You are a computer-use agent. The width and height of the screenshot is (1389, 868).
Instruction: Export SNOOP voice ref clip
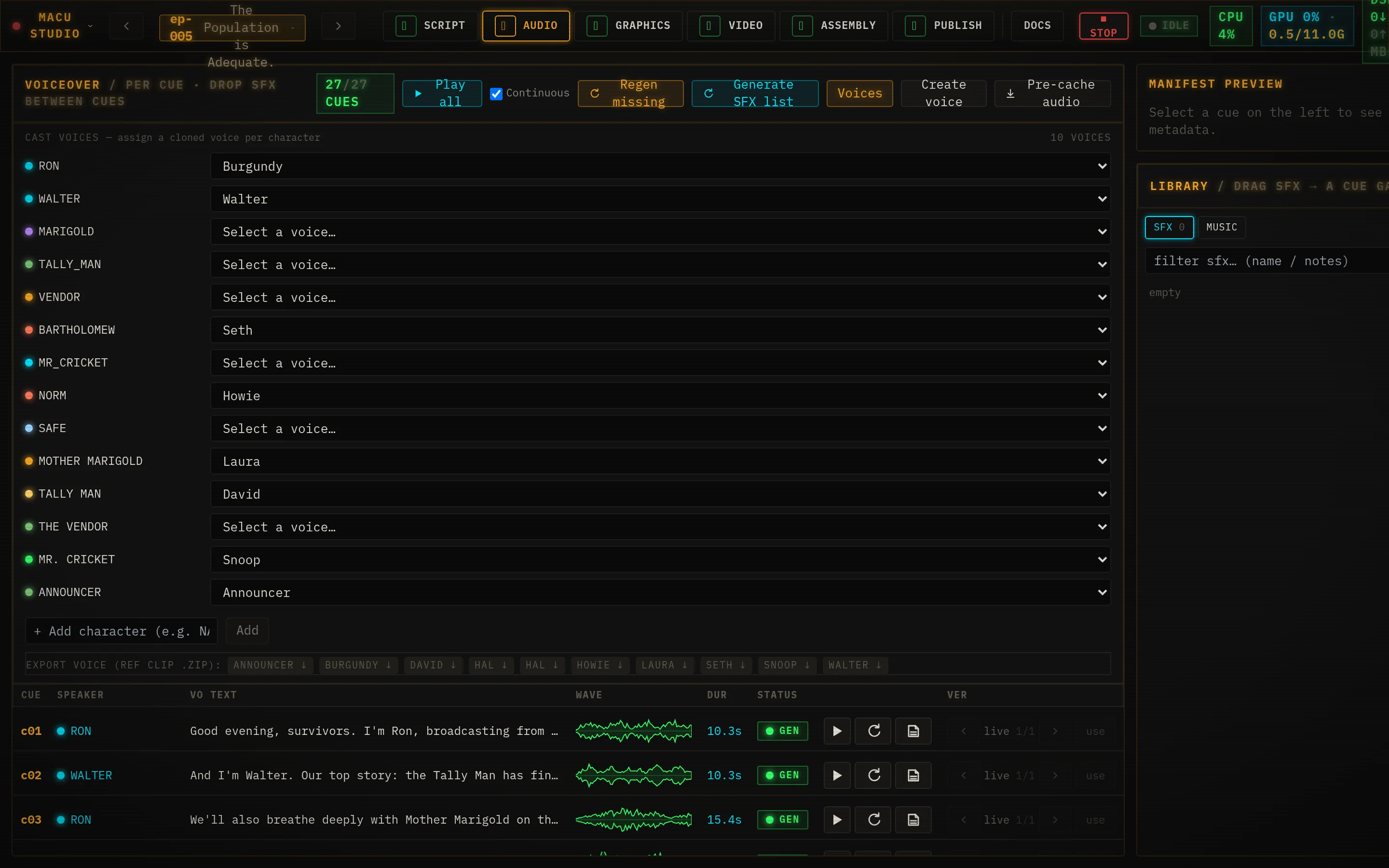tap(787, 665)
